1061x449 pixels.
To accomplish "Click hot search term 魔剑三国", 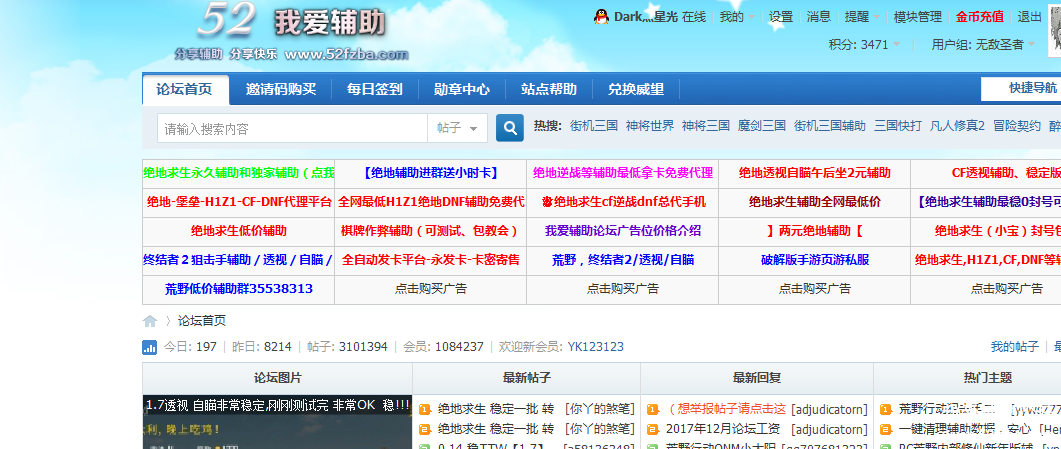I will [x=762, y=126].
